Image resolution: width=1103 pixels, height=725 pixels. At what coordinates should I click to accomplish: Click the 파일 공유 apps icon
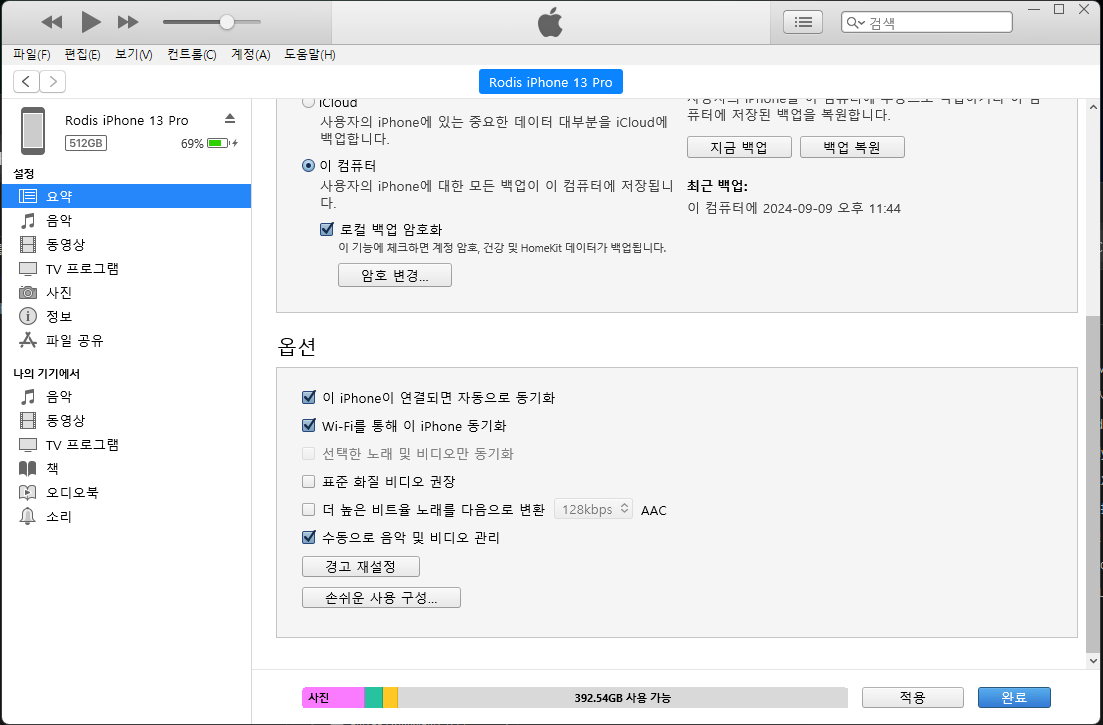[27, 340]
